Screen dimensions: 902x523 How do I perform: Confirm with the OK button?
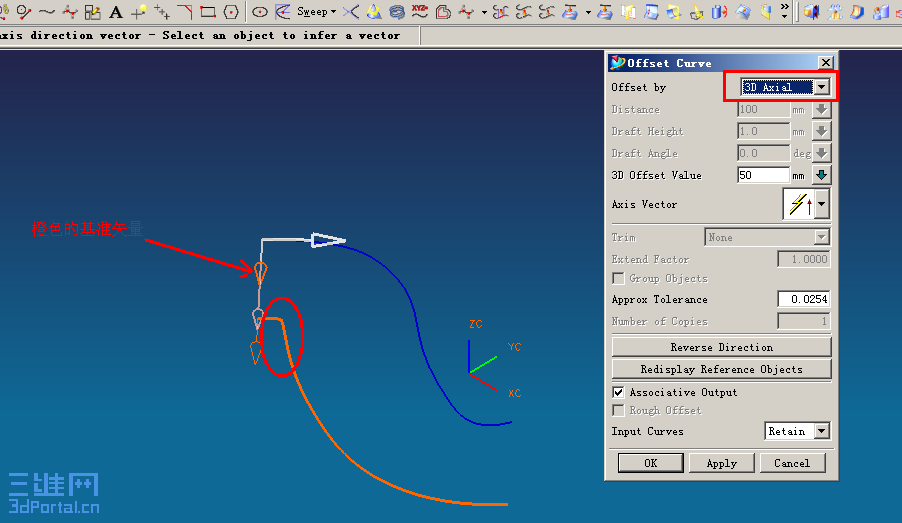point(651,463)
